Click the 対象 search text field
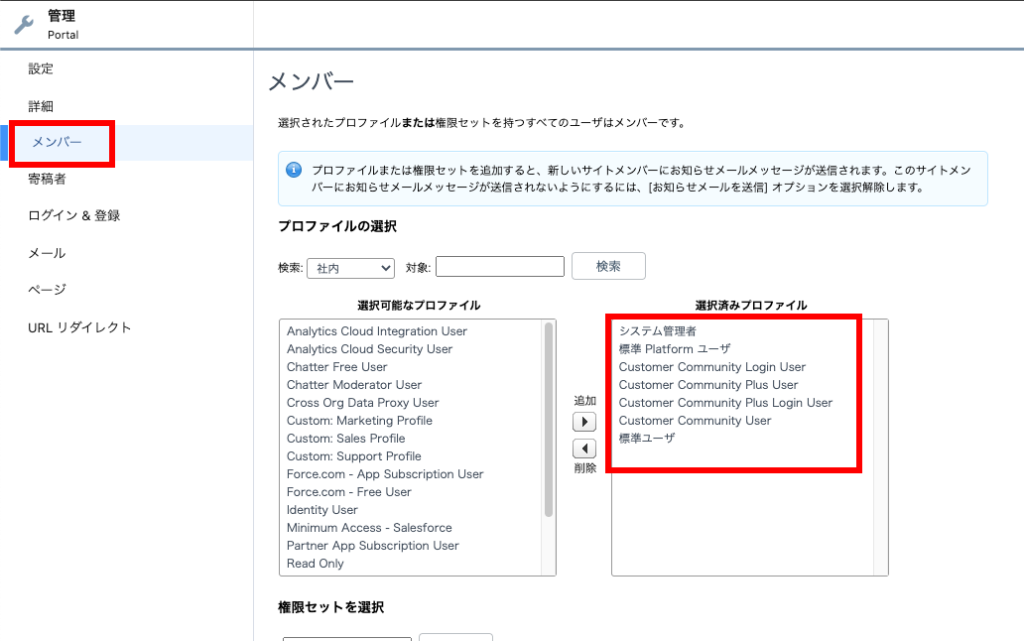Screen dimensions: 1024x641 (500, 267)
